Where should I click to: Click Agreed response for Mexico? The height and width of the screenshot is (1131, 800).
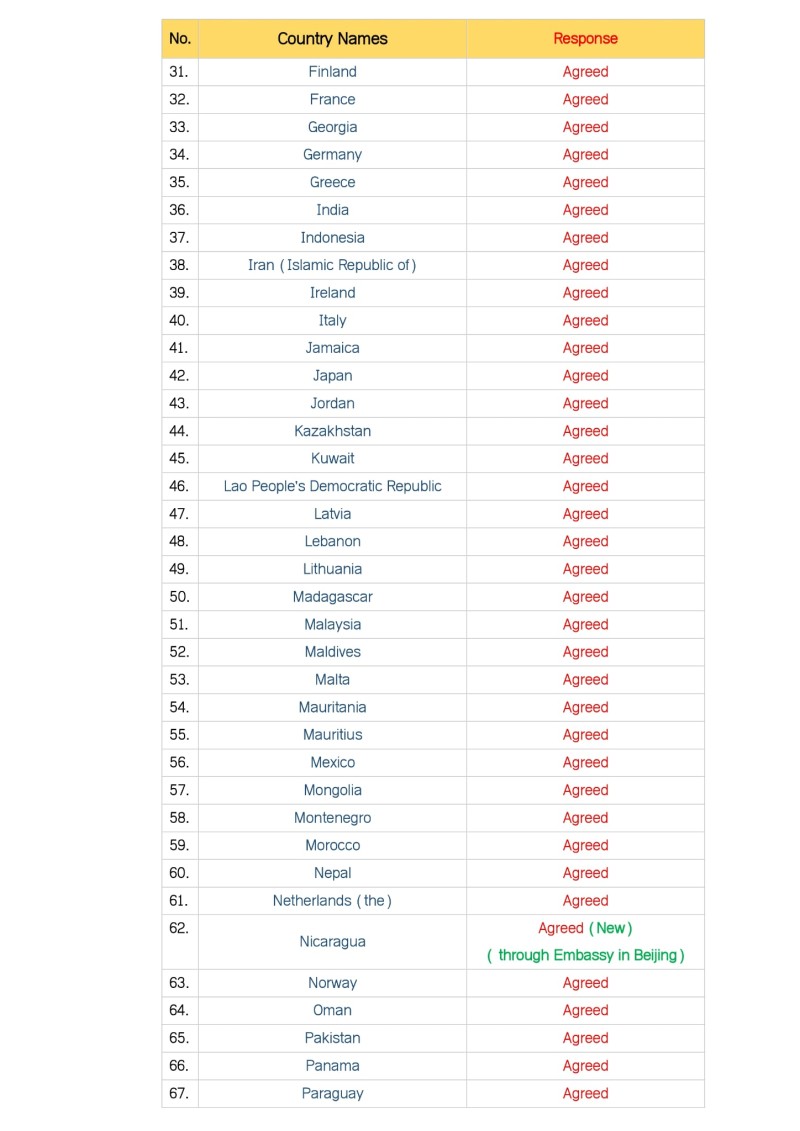point(585,762)
